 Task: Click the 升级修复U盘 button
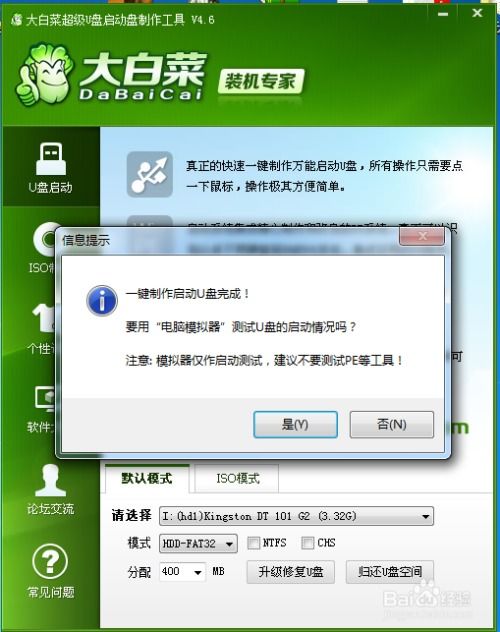coord(290,572)
